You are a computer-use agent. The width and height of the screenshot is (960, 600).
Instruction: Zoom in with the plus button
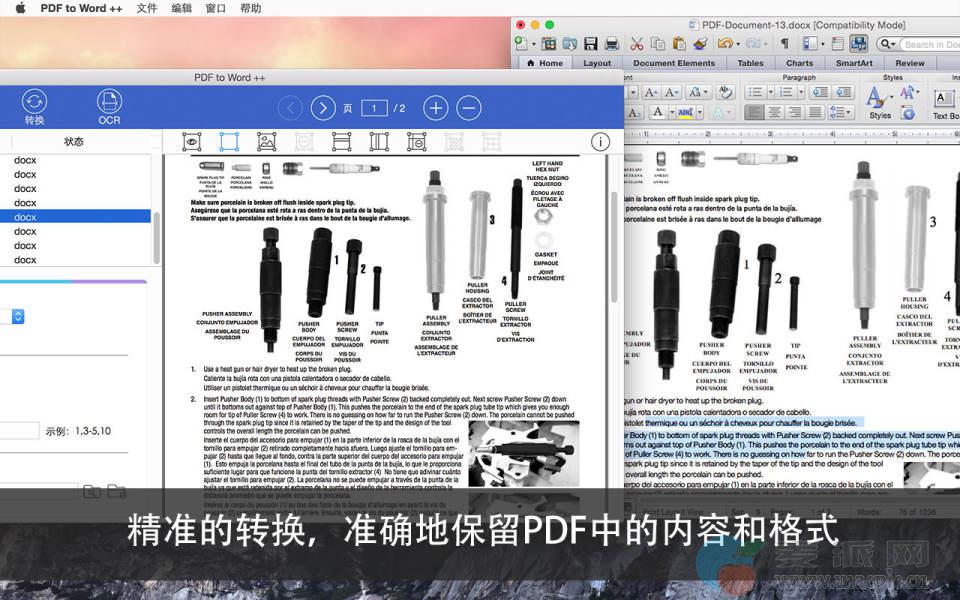(435, 108)
